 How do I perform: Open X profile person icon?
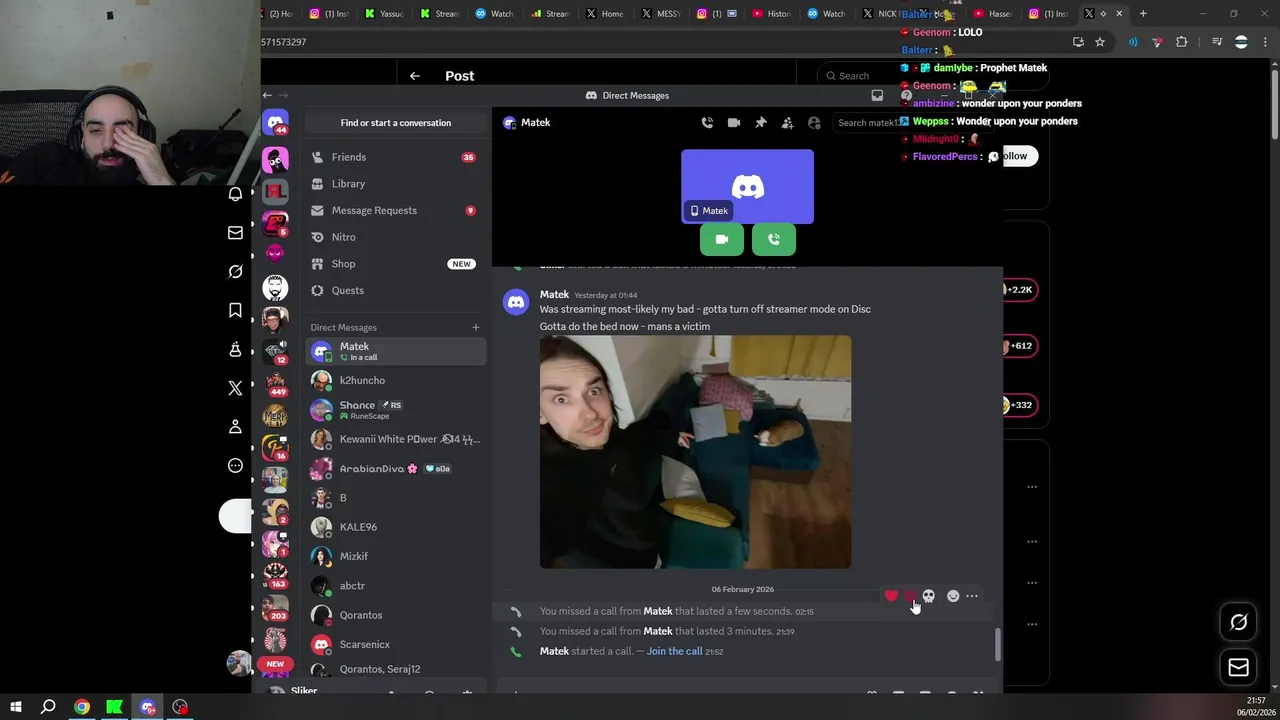click(x=235, y=427)
